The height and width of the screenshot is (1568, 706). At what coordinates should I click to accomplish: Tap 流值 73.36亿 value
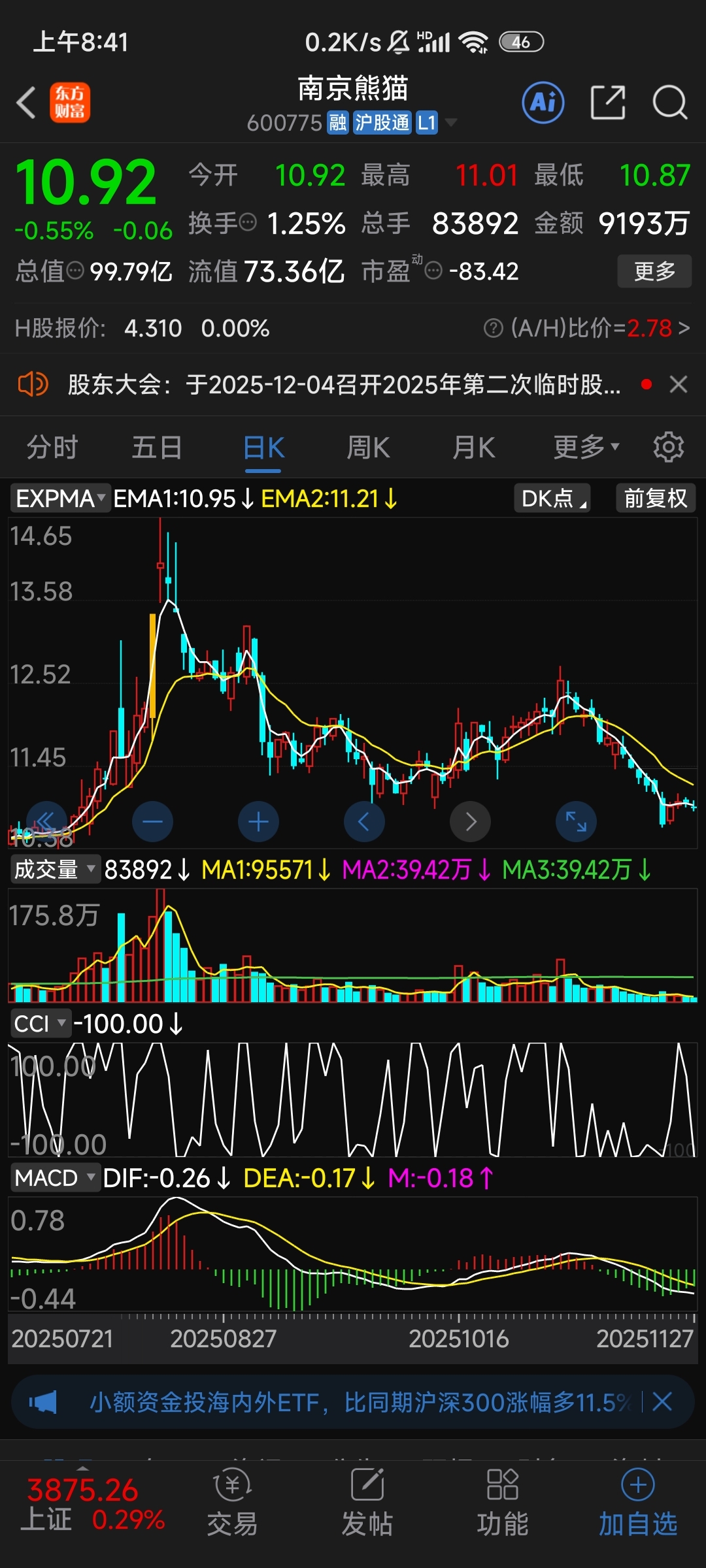pos(266,270)
